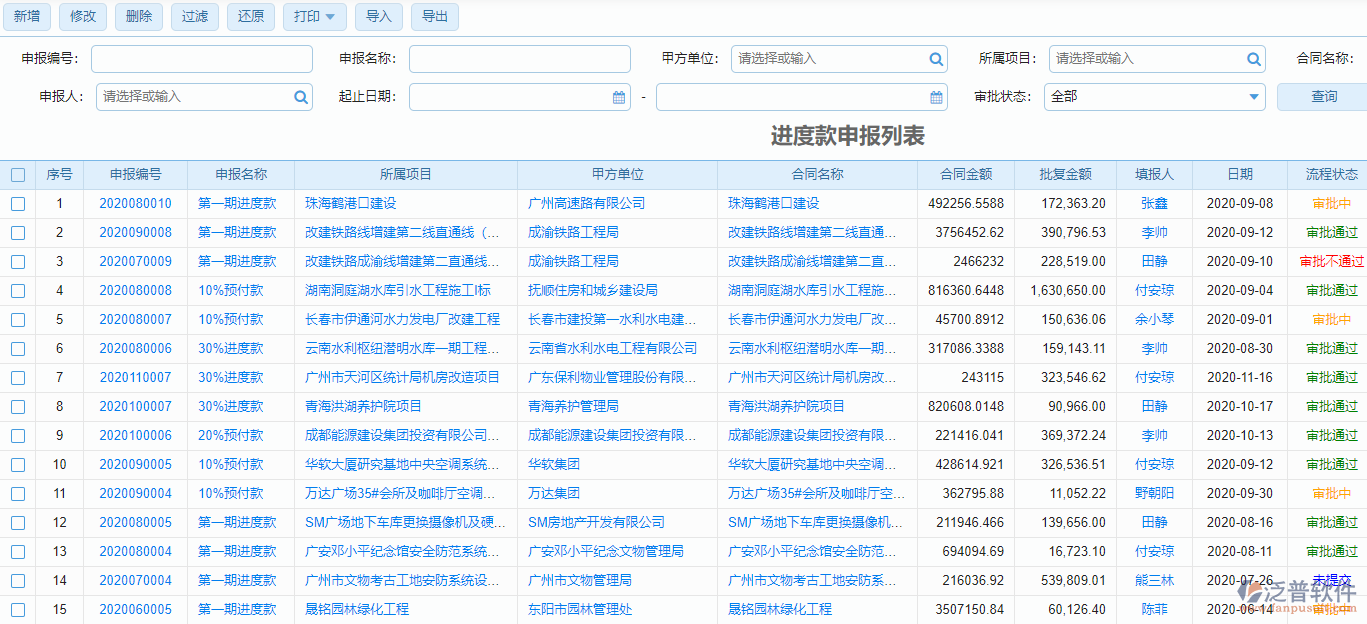Open record link 2020080010

pos(135,204)
